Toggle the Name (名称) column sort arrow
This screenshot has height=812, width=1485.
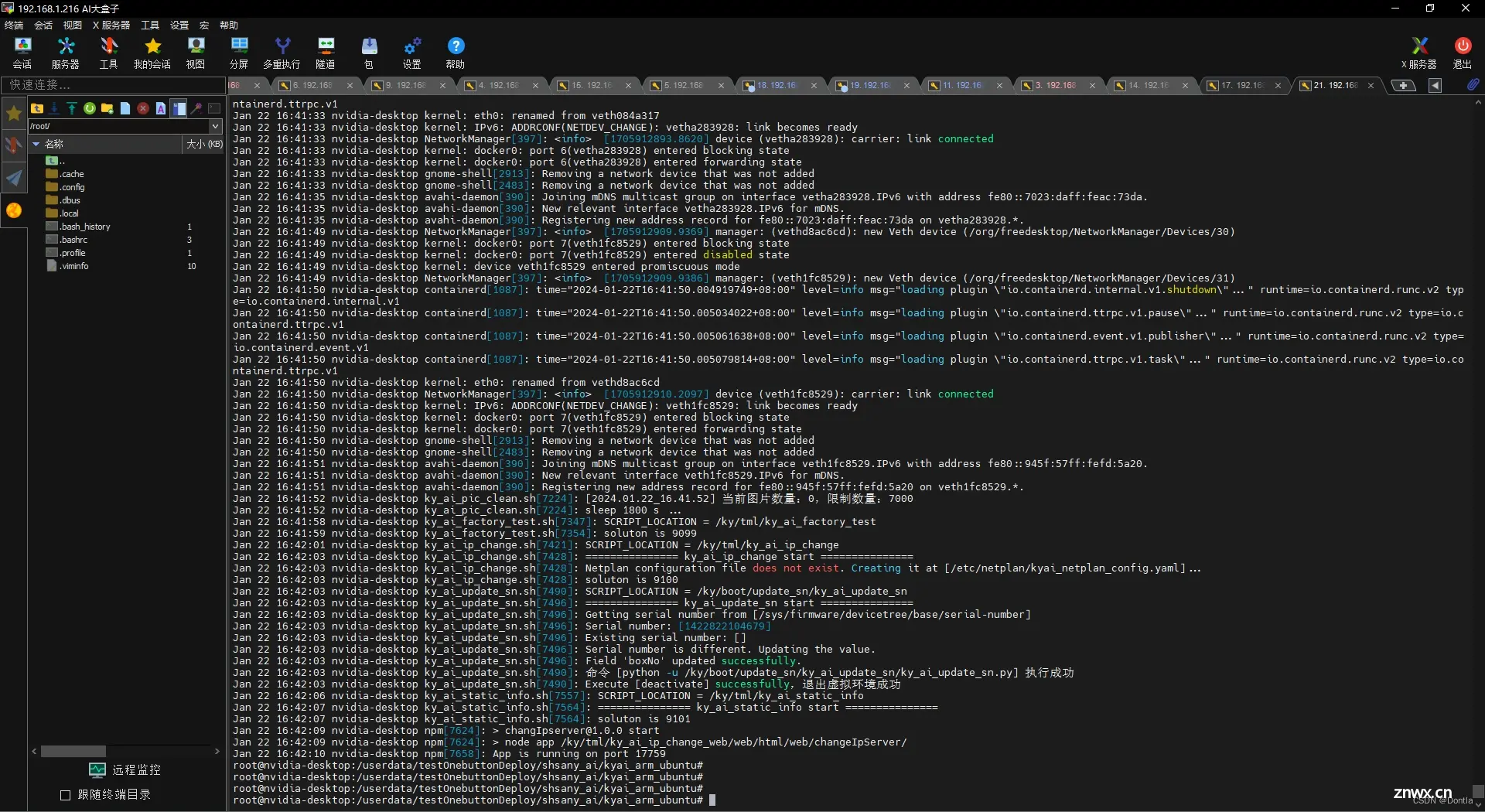point(36,144)
